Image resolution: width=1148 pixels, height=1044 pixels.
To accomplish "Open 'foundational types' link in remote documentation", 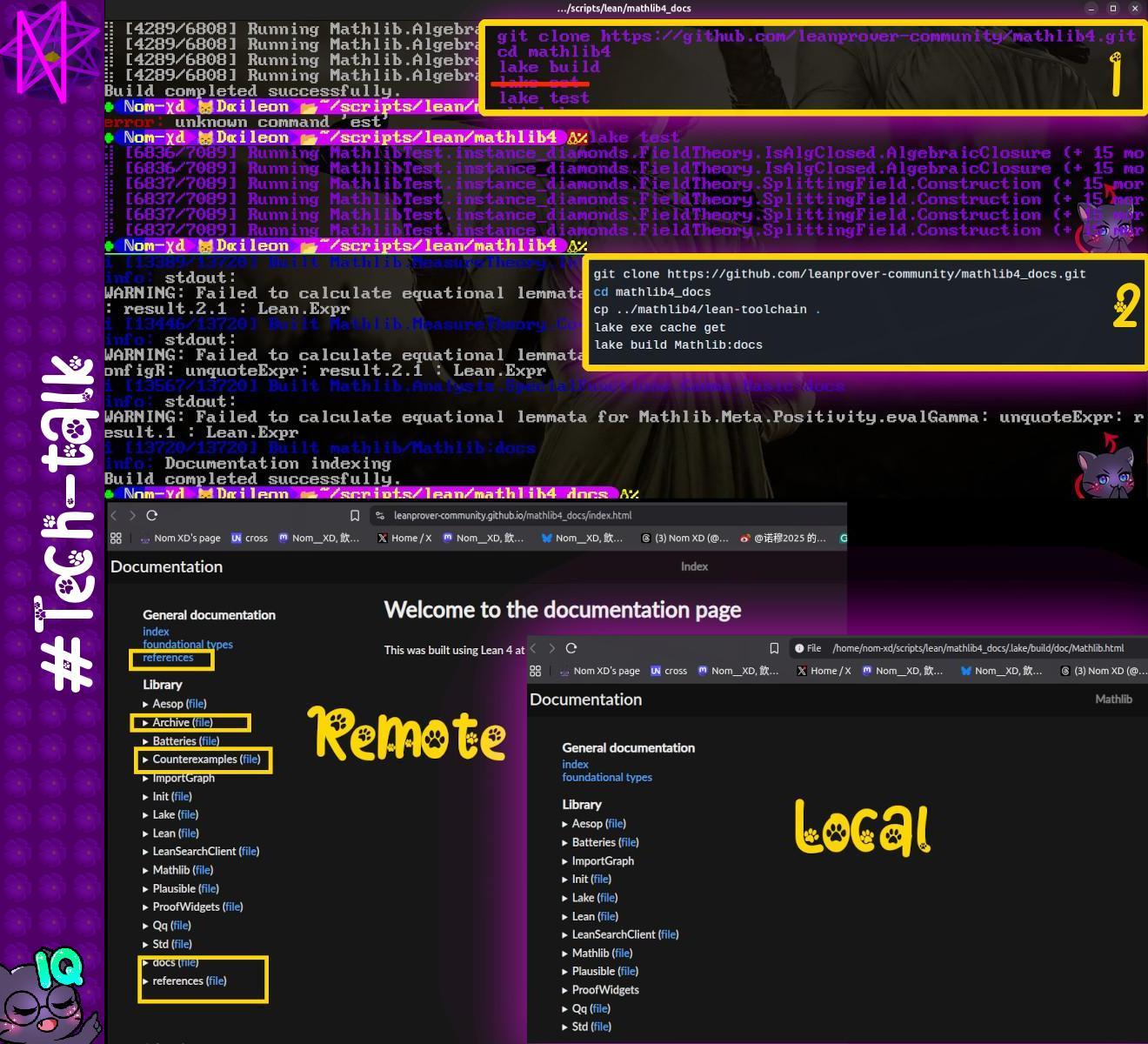I will coord(188,645).
